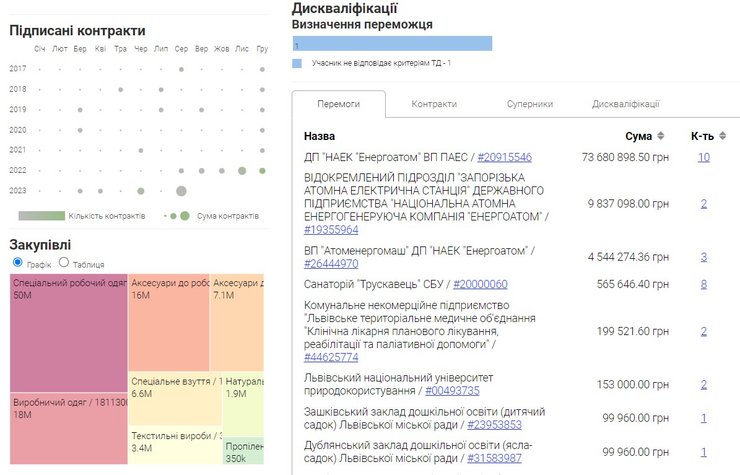Image resolution: width=740 pixels, height=475 pixels.
Task: Open the Перемоги tab
Action: point(338,104)
